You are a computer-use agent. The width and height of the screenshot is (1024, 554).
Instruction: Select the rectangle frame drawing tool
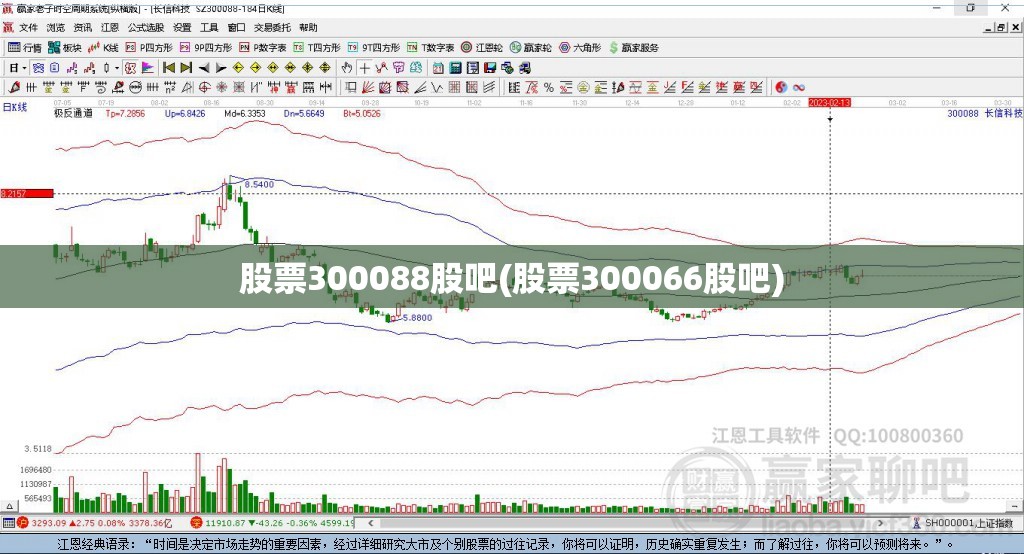pos(350,87)
